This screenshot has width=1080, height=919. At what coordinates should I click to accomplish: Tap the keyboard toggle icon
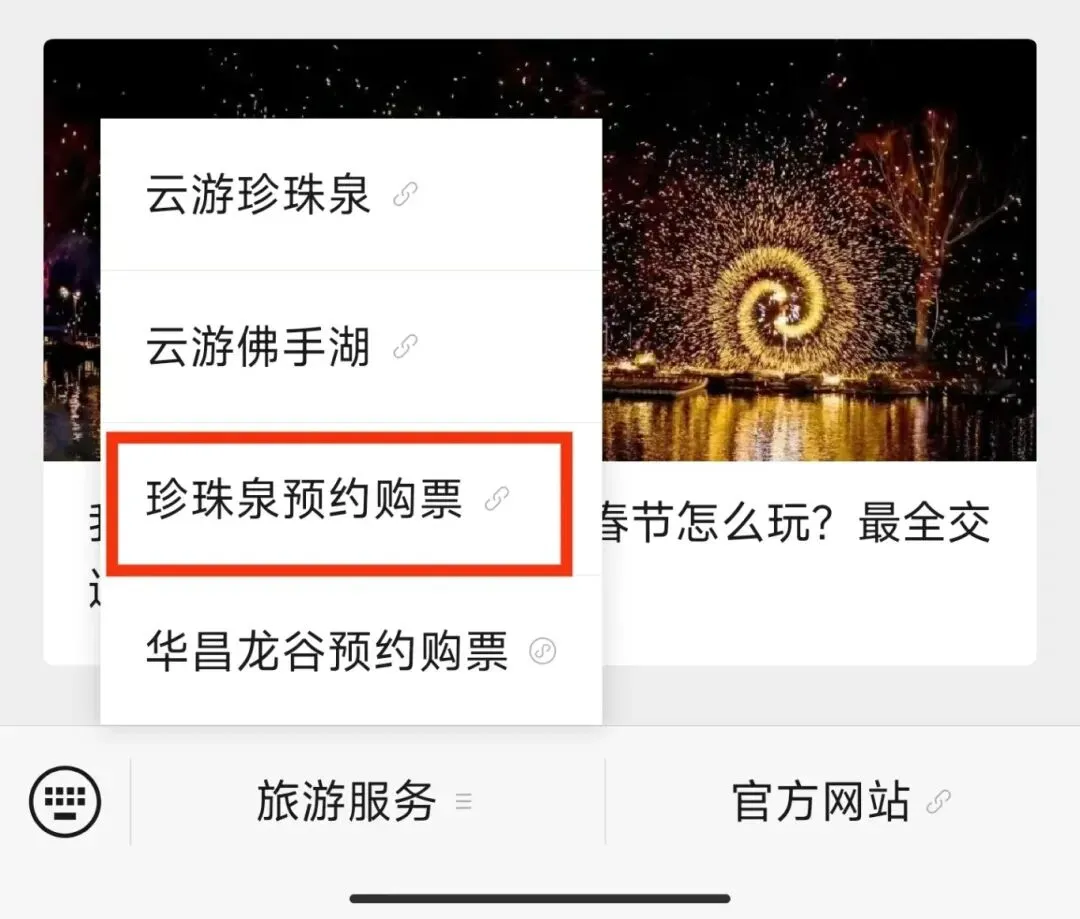click(x=65, y=801)
